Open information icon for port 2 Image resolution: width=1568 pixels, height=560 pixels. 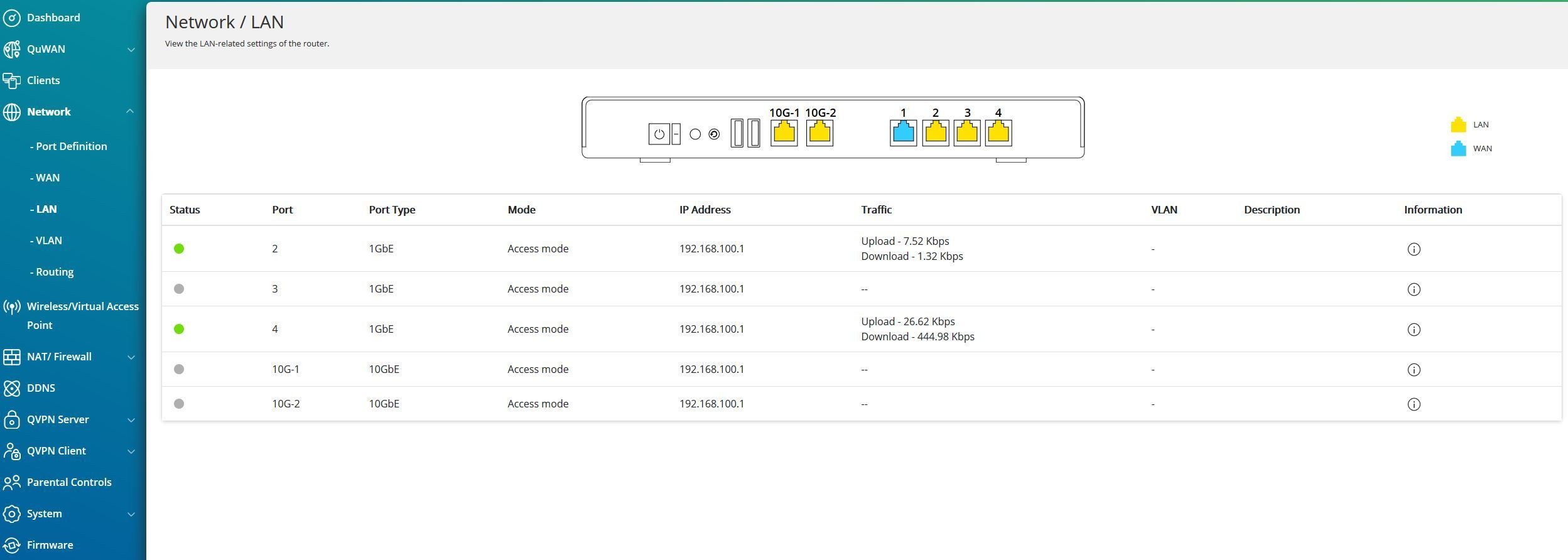1414,249
